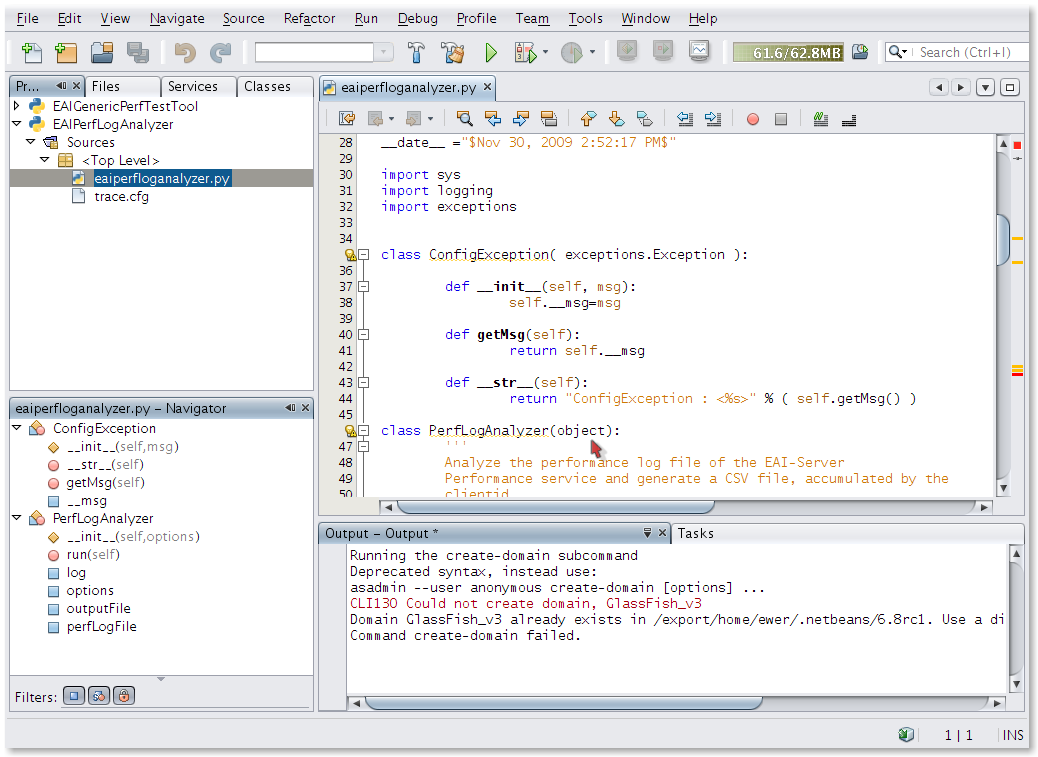Image resolution: width=1038 pixels, height=757 pixels.
Task: Click the memory usage bar to collect garbage
Action: point(788,52)
